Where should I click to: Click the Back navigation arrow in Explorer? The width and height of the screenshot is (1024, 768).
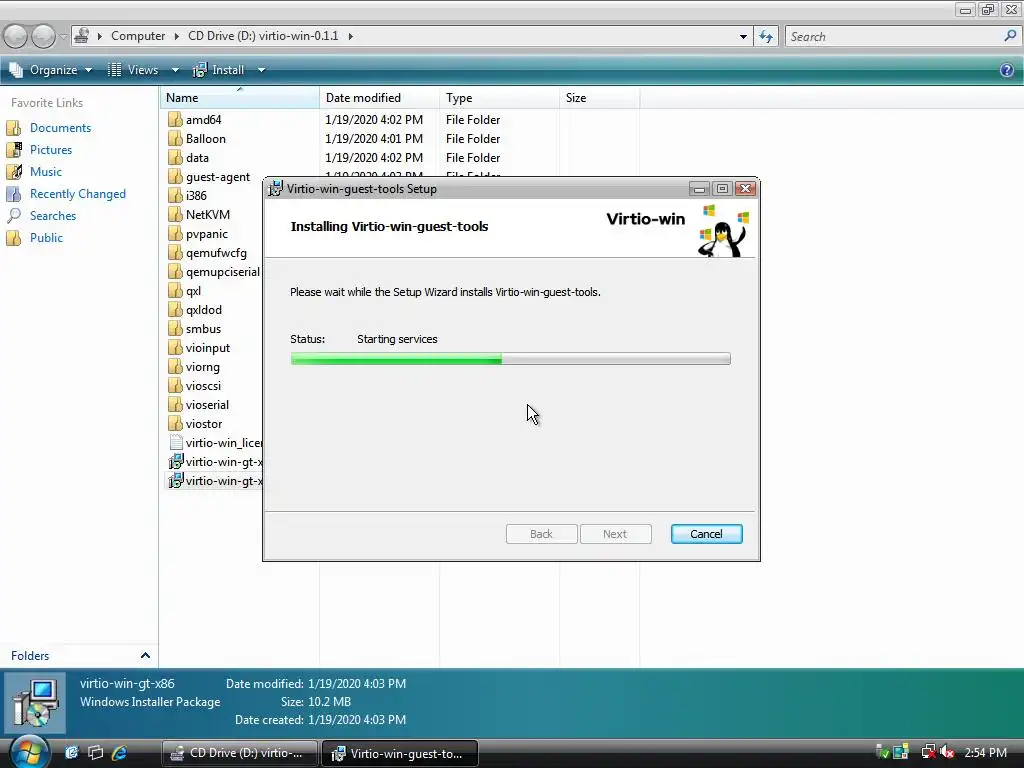coord(16,36)
